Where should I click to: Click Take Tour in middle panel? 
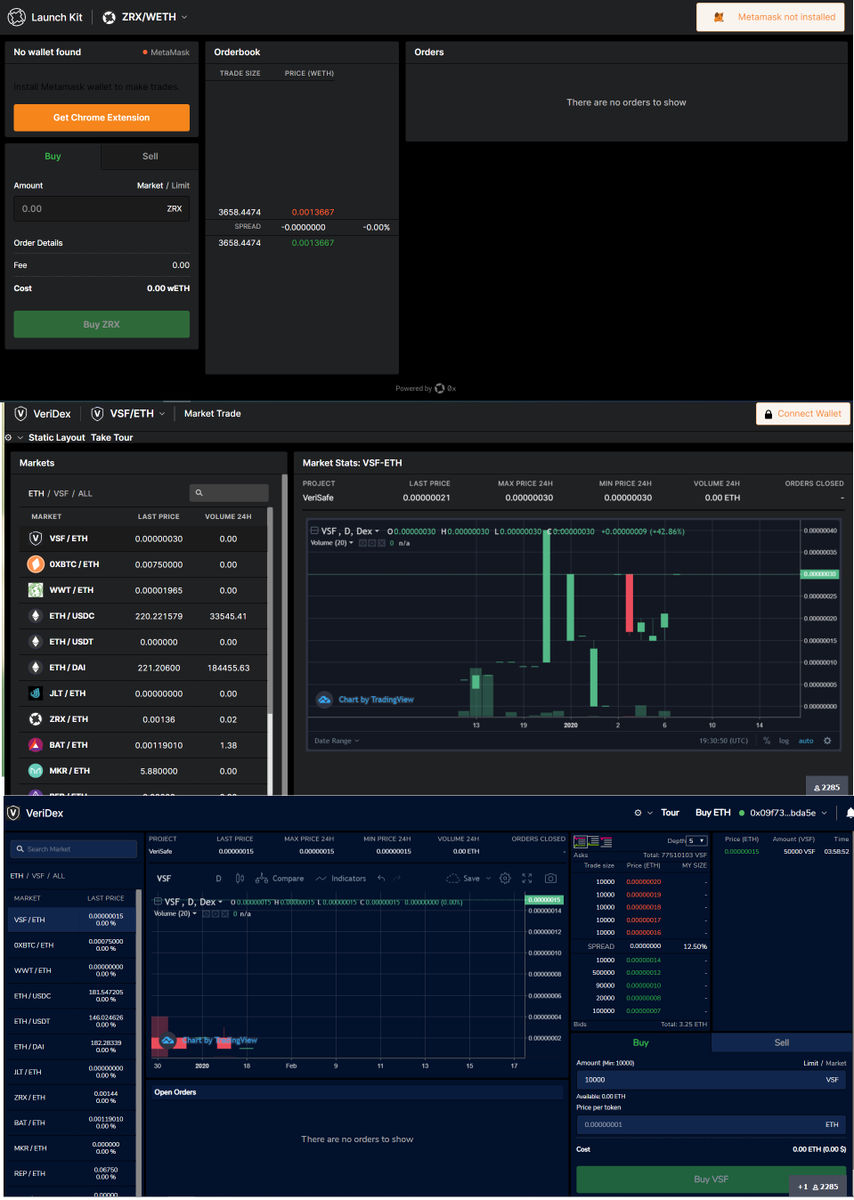111,438
